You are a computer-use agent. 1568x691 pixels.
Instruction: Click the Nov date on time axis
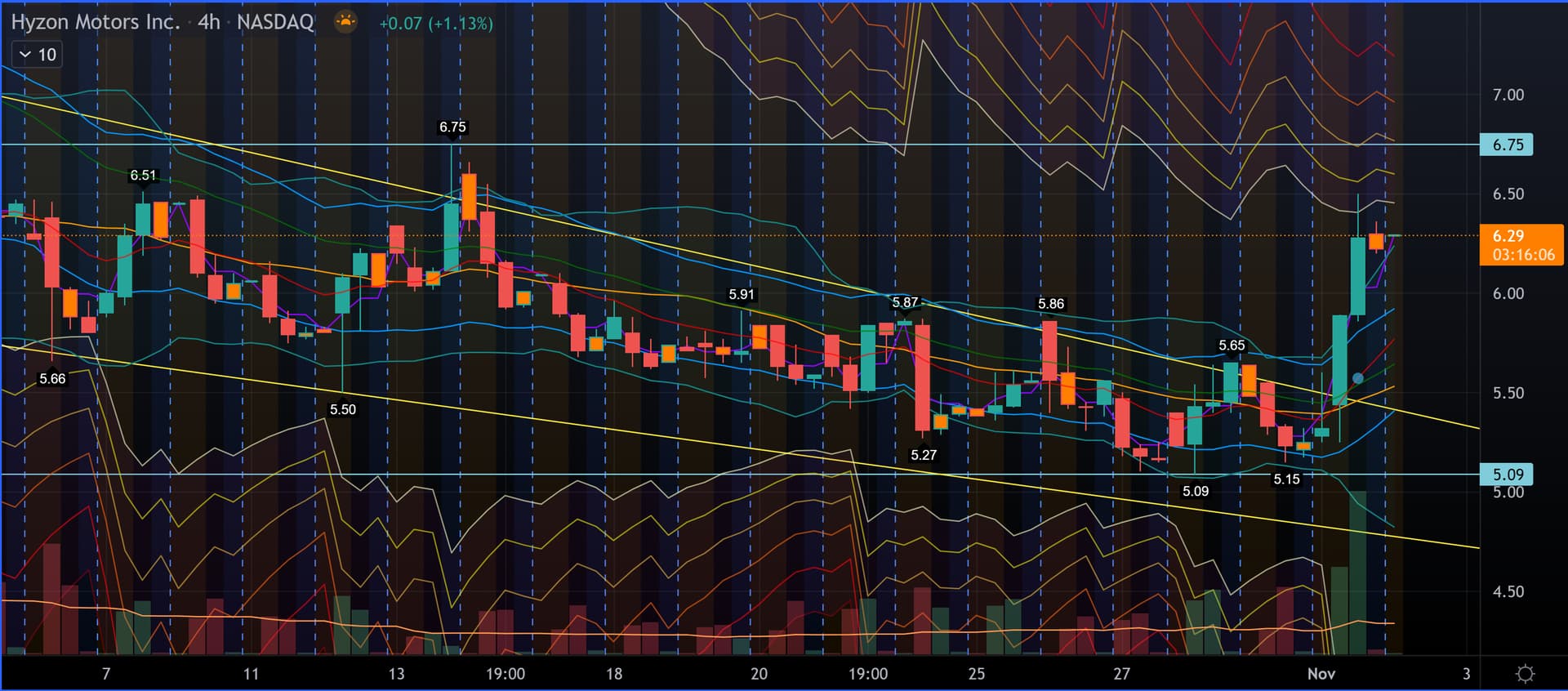pyautogui.click(x=1321, y=674)
